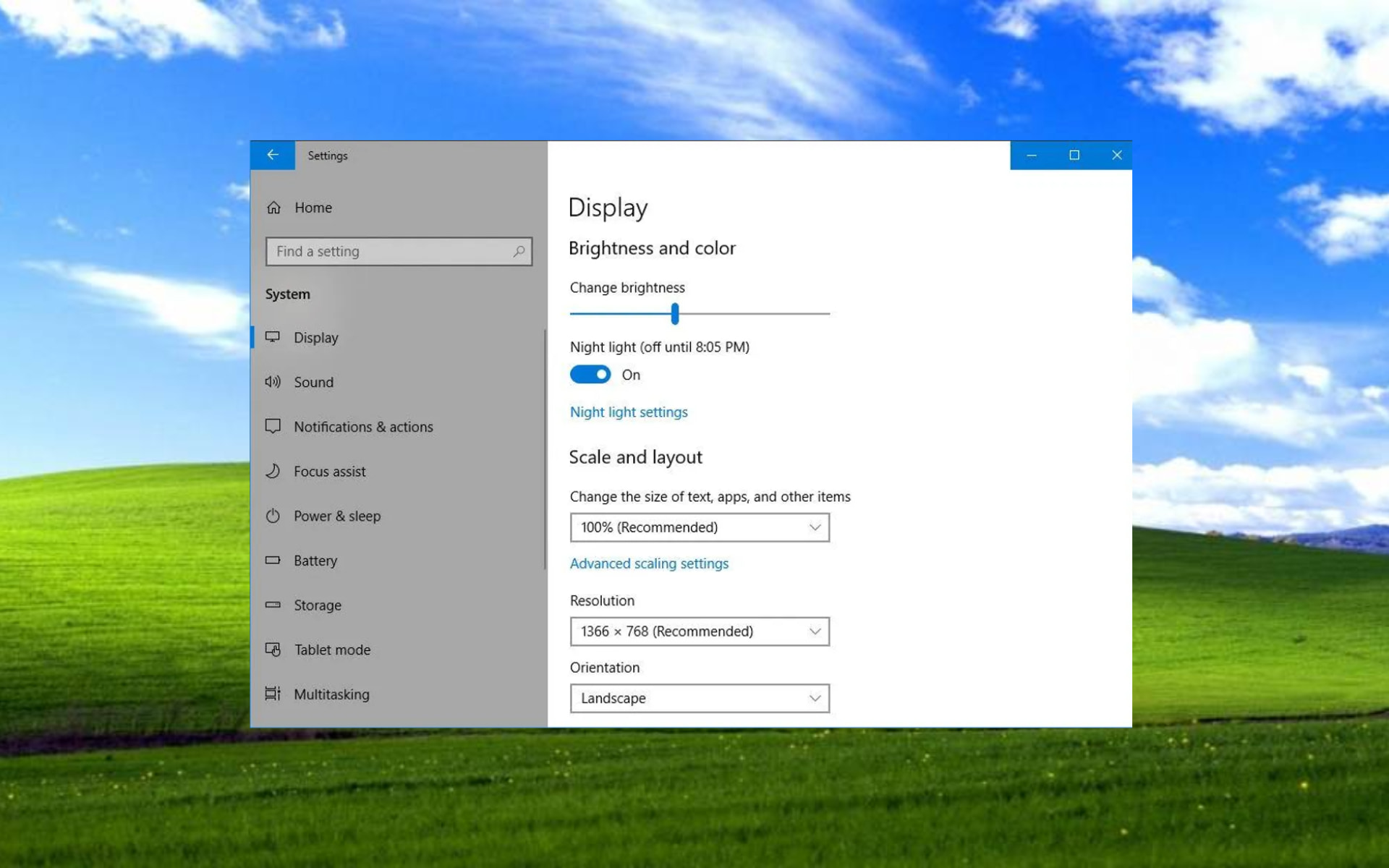Open the text size scaling dropdown
The height and width of the screenshot is (868, 1389).
click(x=700, y=527)
